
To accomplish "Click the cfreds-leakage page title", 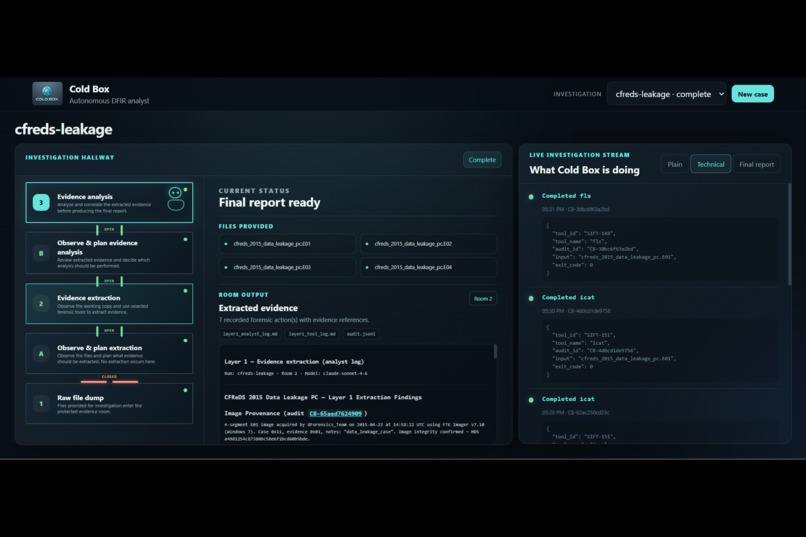I will [64, 129].
